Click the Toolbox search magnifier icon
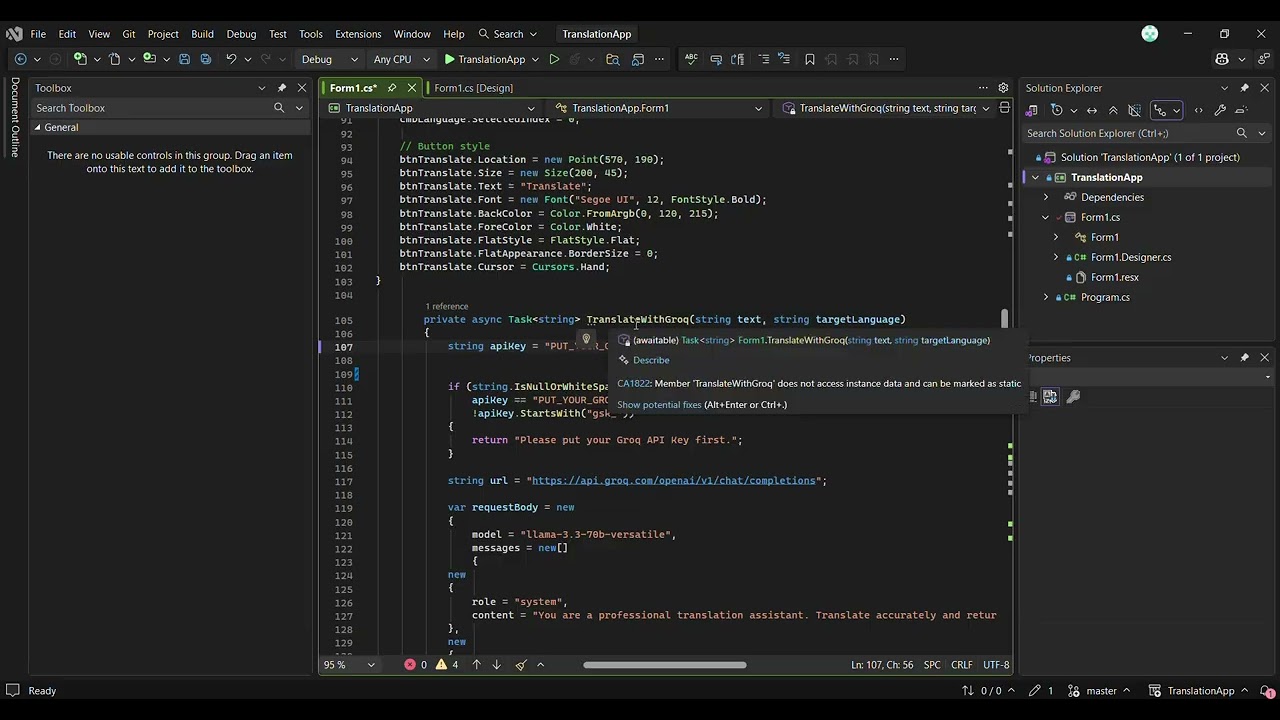Image resolution: width=1280 pixels, height=720 pixels. [279, 108]
